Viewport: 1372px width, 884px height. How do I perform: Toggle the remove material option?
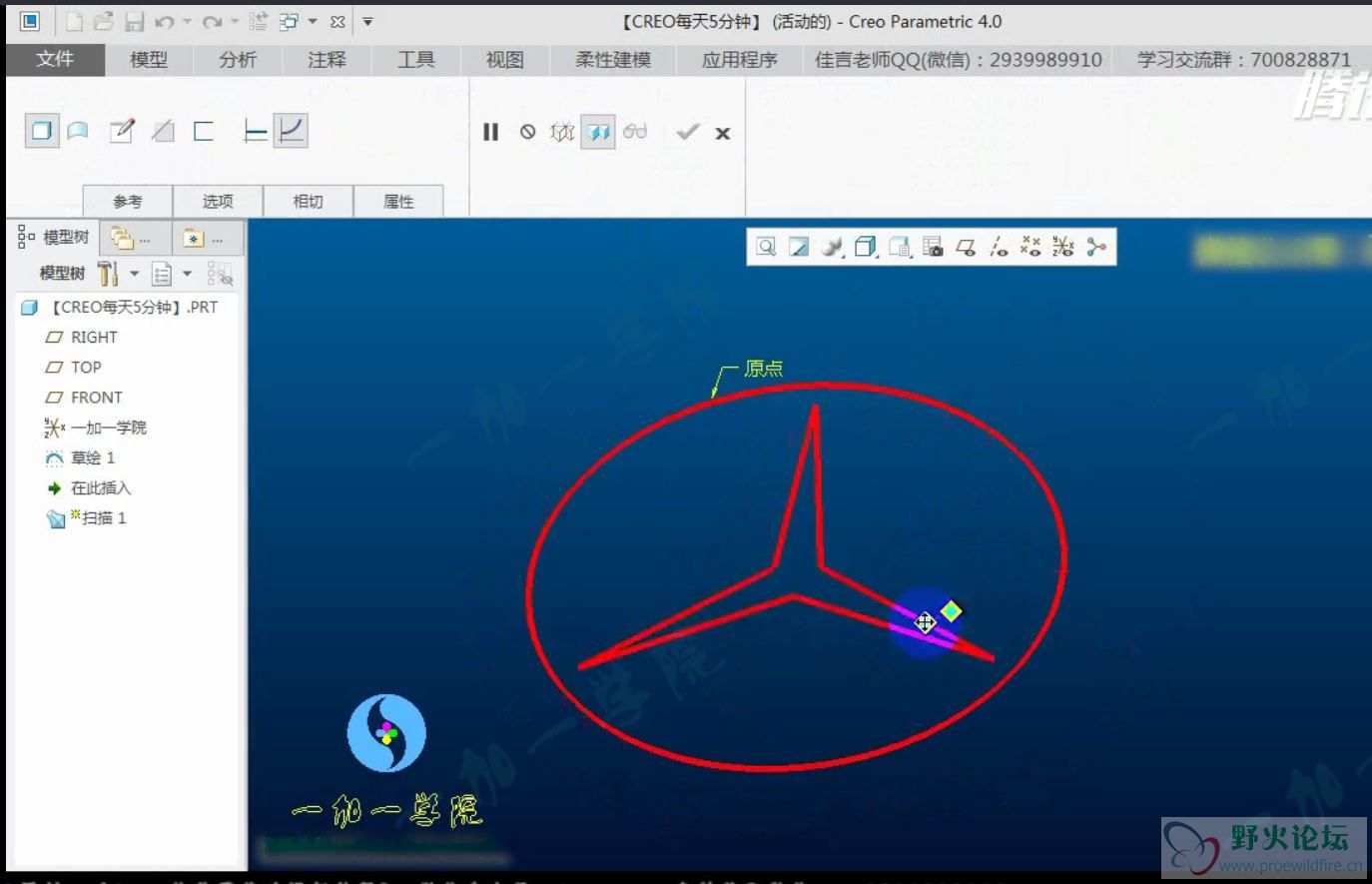pos(163,131)
